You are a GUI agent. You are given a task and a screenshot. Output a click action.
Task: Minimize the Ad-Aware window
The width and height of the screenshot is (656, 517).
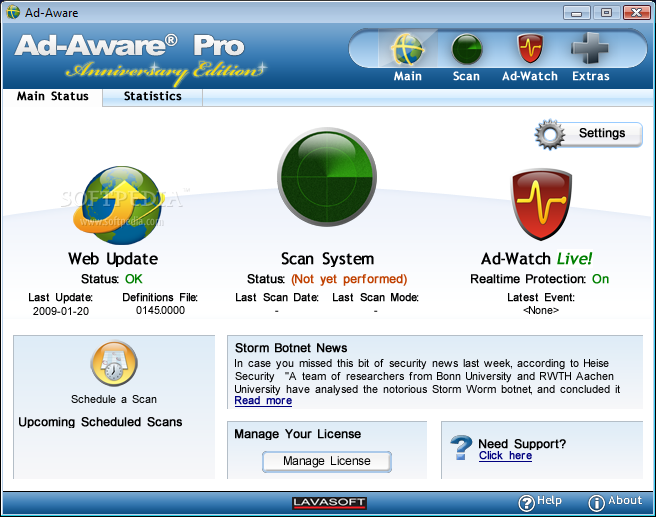click(577, 13)
